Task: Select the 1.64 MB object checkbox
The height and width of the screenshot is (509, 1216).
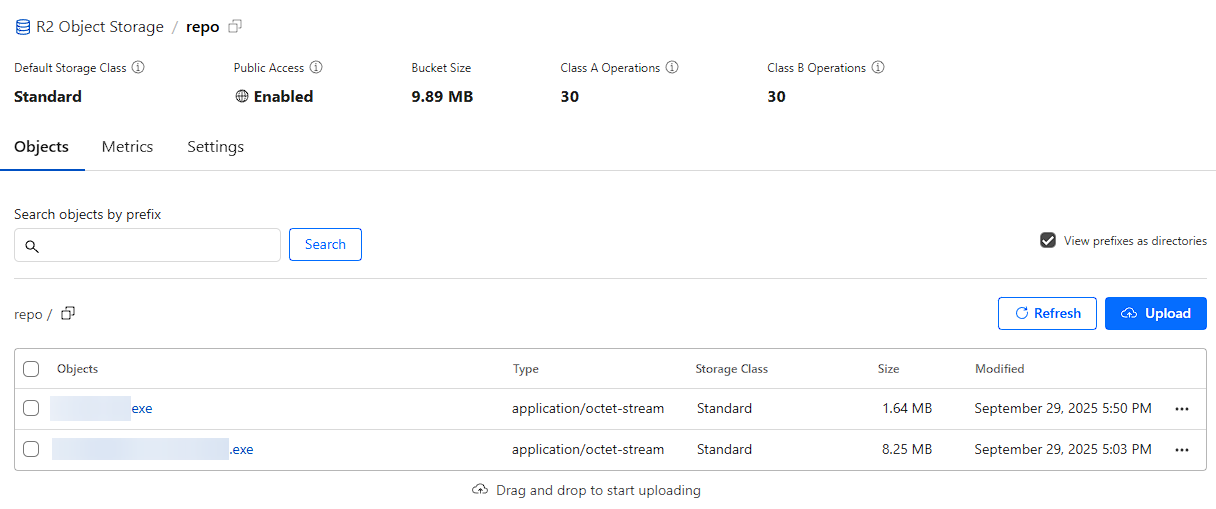Action: (31, 408)
